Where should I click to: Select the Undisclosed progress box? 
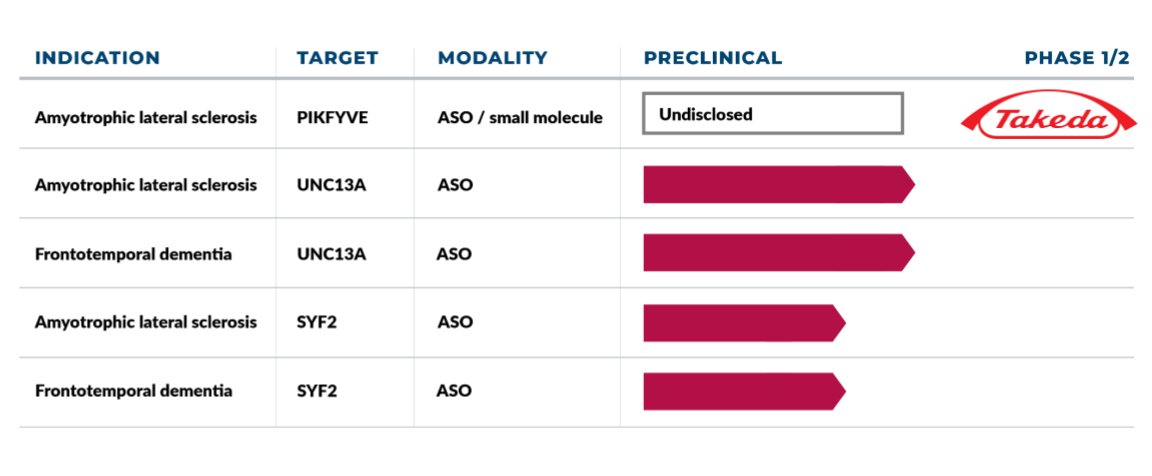pyautogui.click(x=773, y=114)
